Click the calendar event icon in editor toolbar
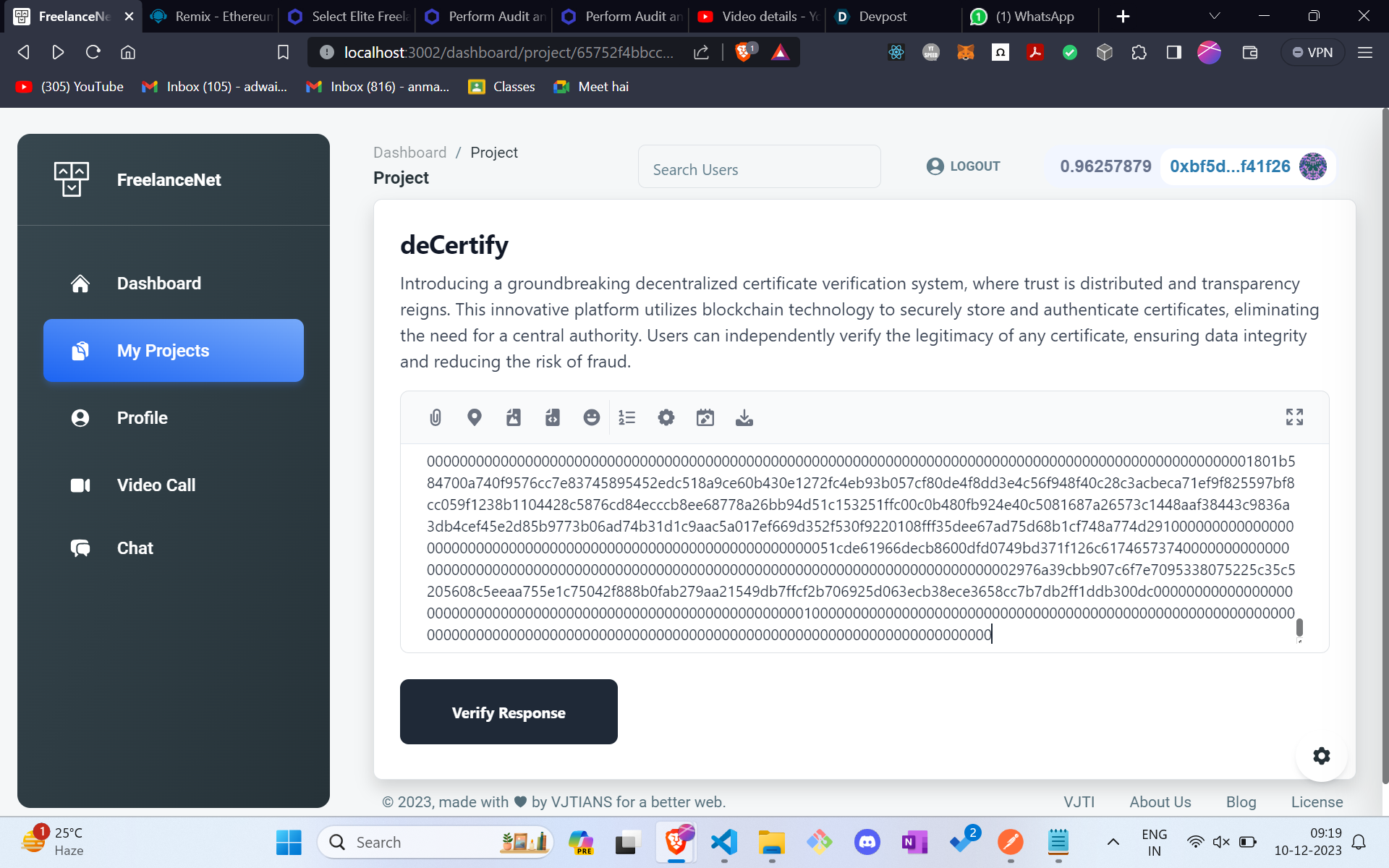The image size is (1389, 868). click(705, 417)
